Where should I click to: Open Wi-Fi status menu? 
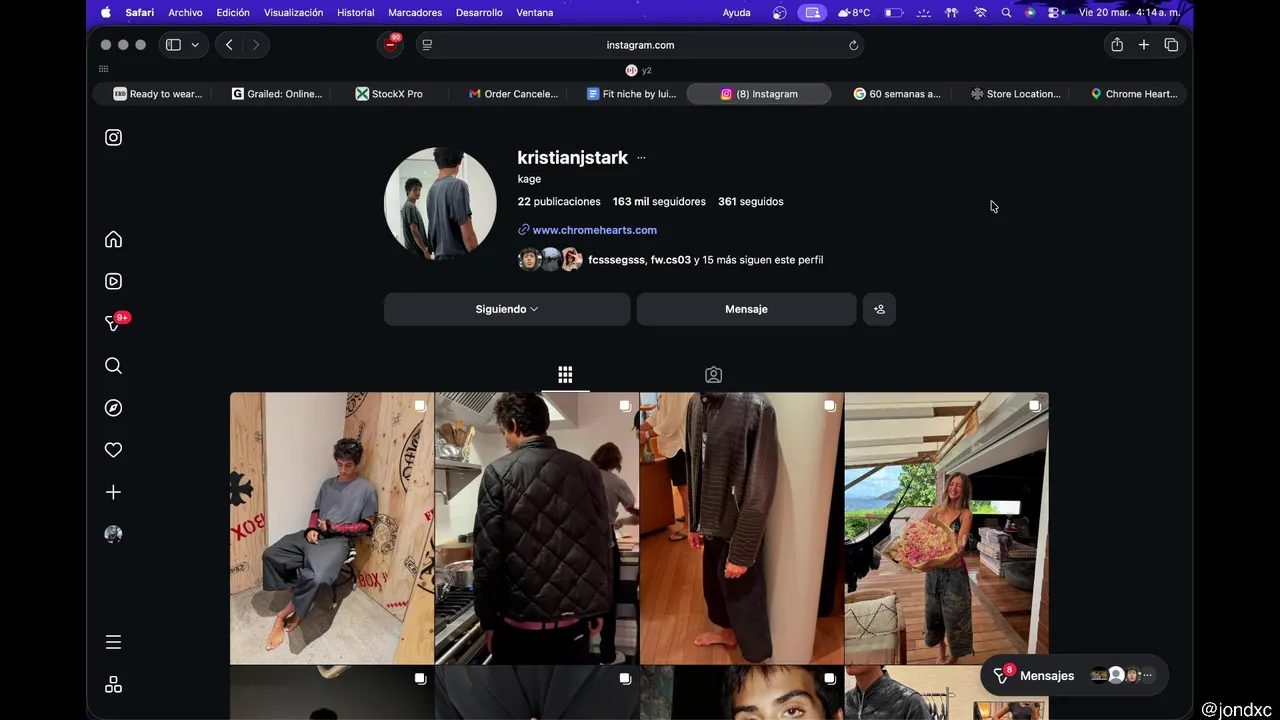click(980, 13)
